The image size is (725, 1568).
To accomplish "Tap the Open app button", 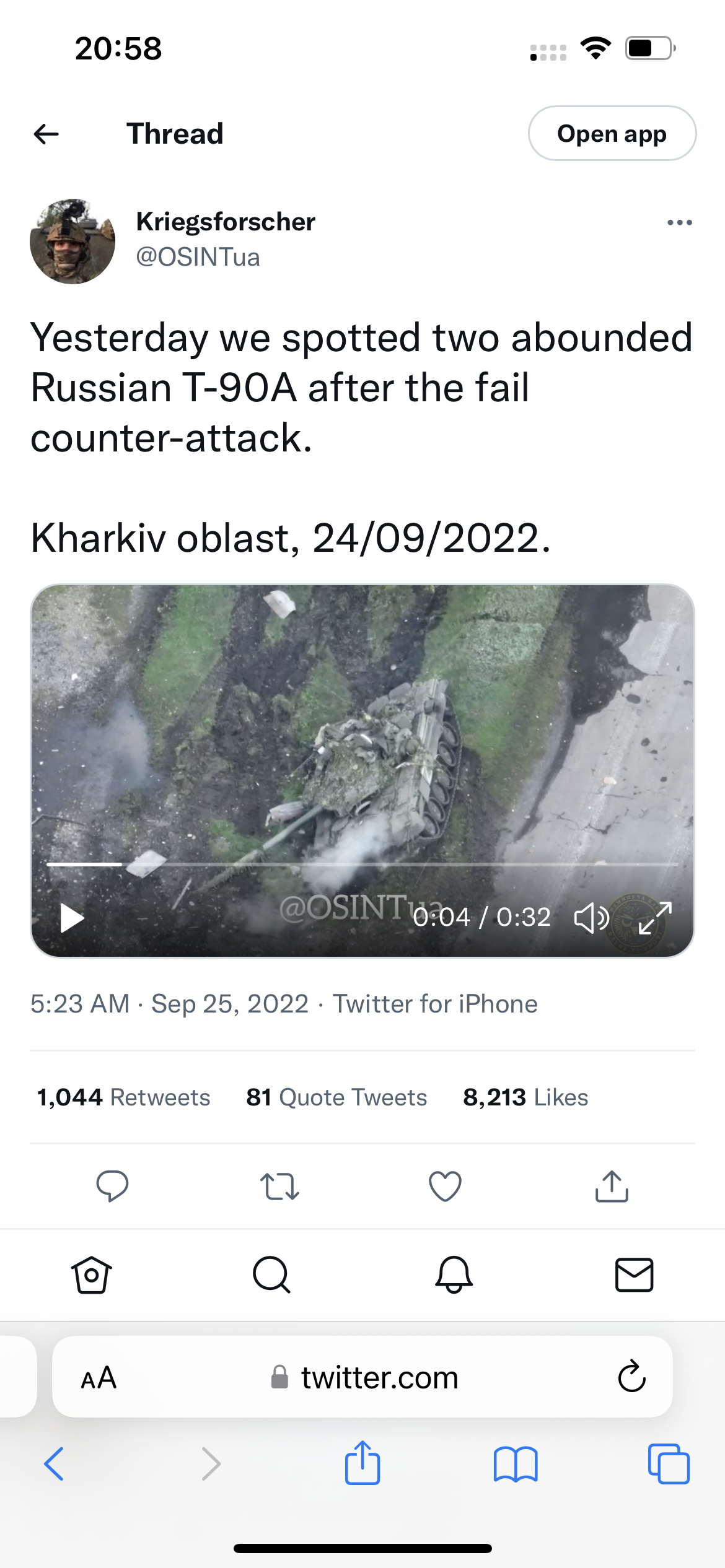I will 612,134.
